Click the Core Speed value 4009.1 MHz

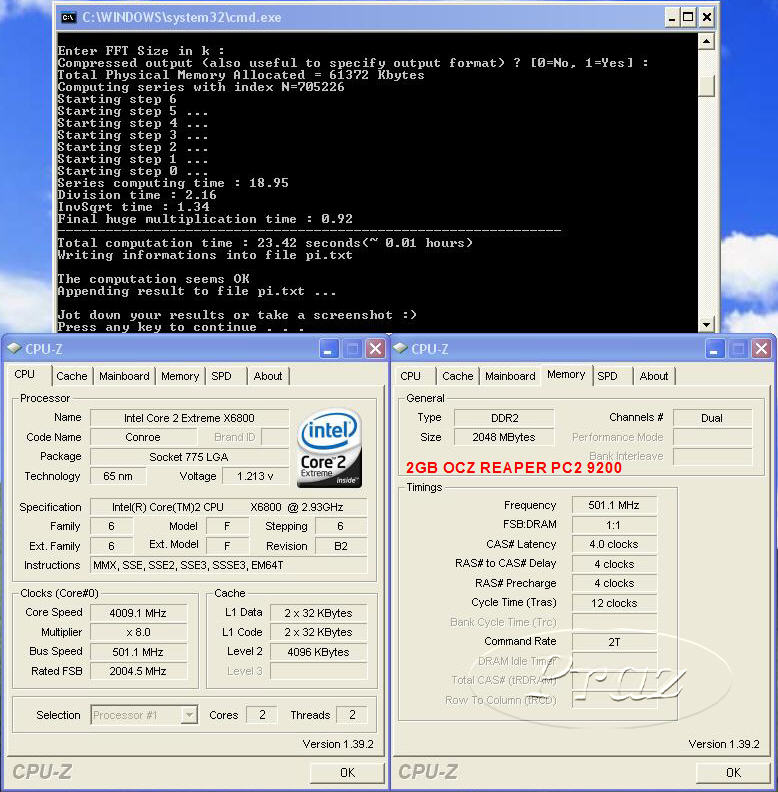click(x=138, y=613)
